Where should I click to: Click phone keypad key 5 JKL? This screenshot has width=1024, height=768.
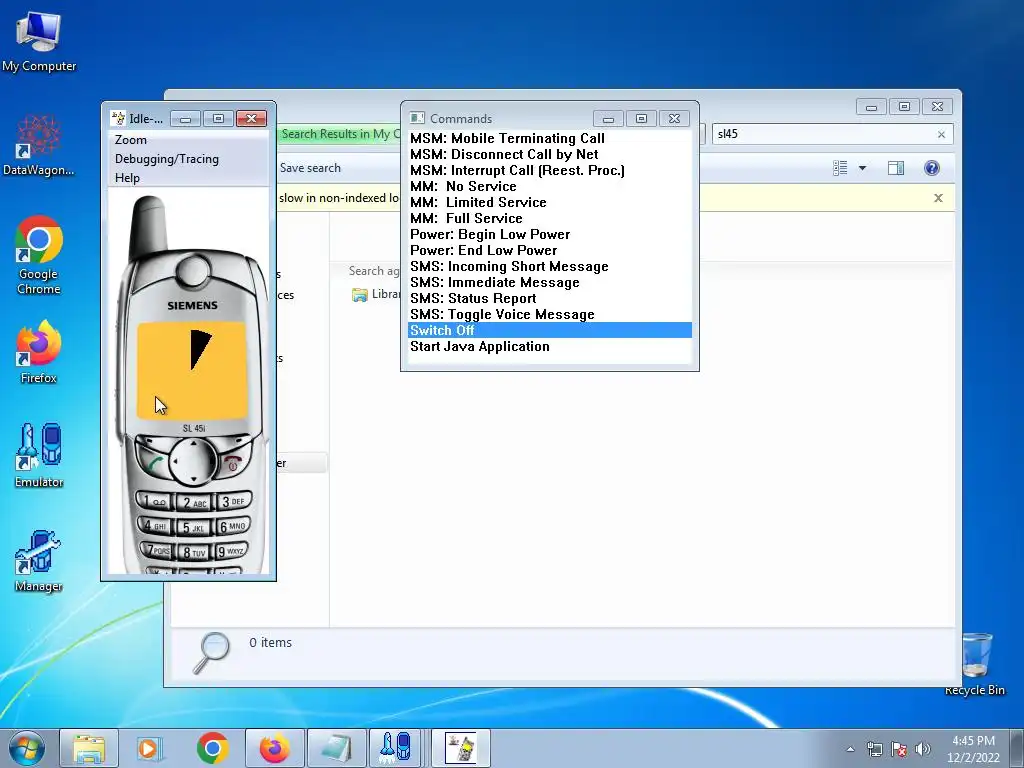point(194,528)
